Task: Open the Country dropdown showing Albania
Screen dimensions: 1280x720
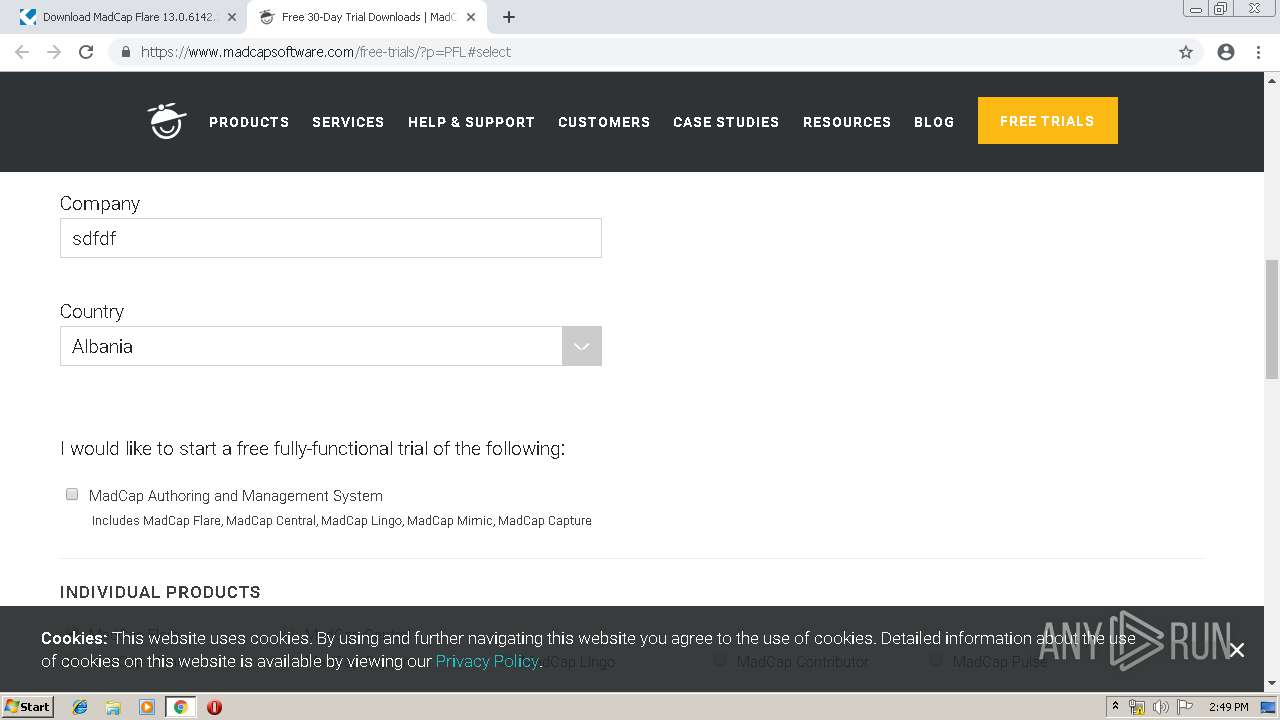Action: point(330,346)
